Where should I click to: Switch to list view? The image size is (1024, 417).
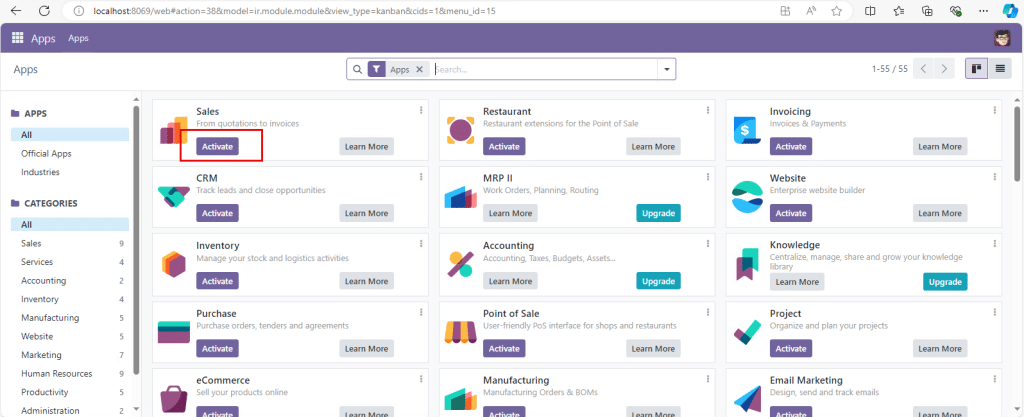tap(999, 69)
